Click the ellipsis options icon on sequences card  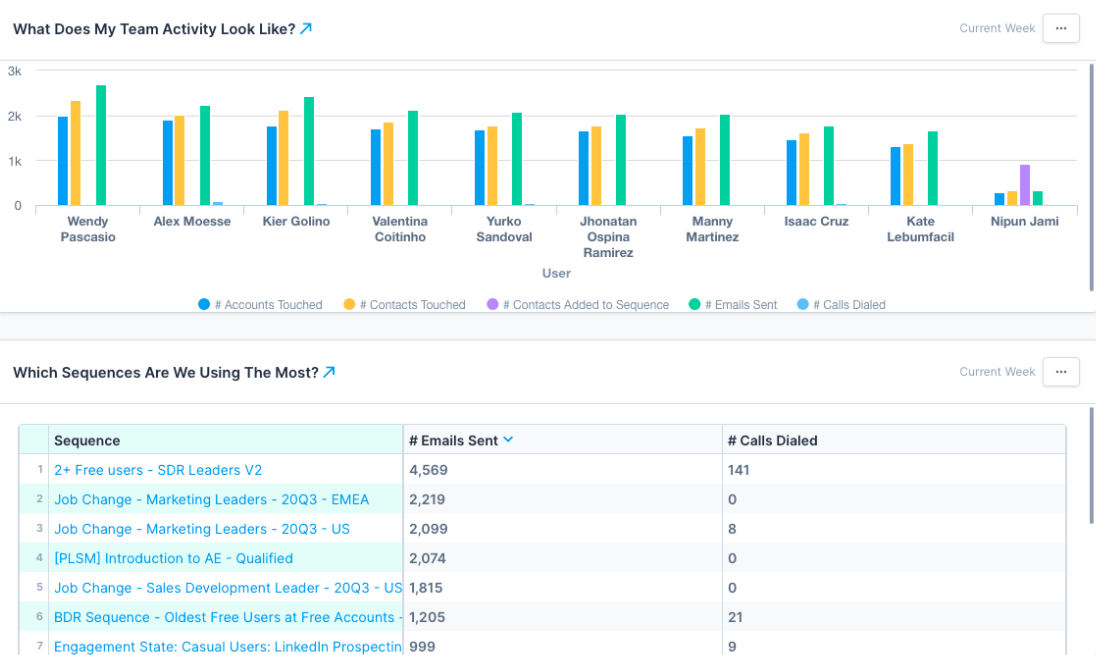(x=1061, y=371)
